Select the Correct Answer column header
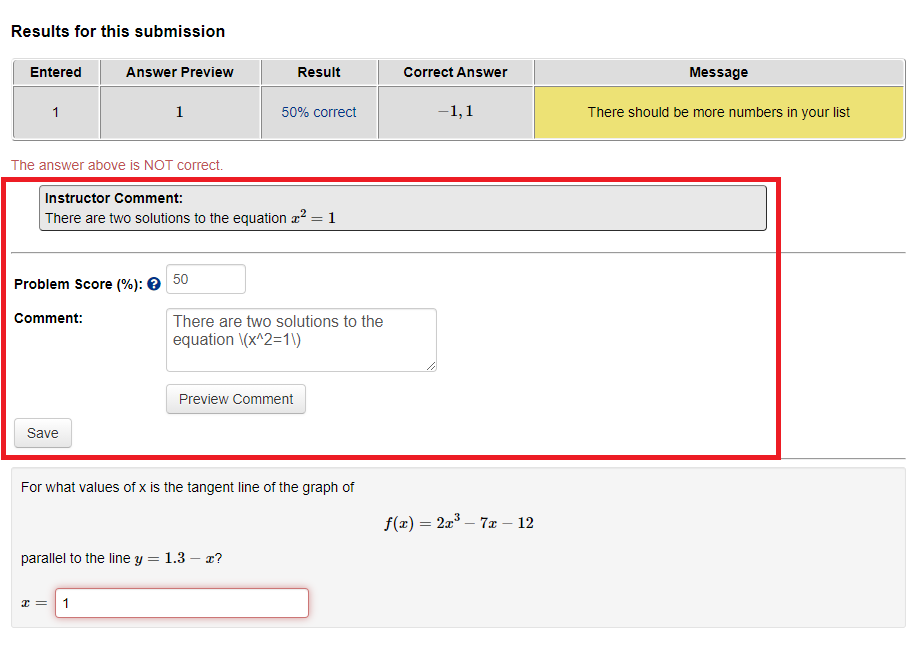This screenshot has height=646, width=923. pyautogui.click(x=455, y=72)
